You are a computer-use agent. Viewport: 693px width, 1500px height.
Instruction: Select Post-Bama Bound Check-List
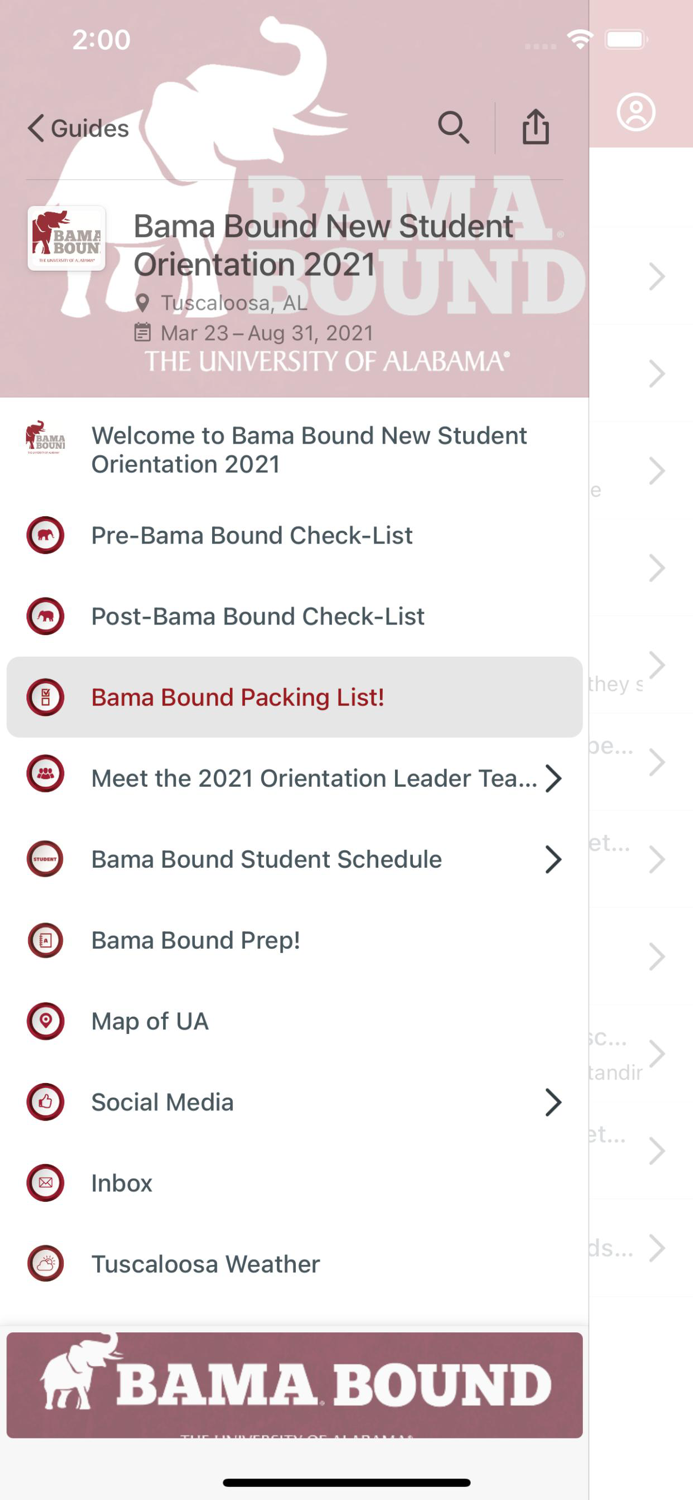pyautogui.click(x=257, y=616)
